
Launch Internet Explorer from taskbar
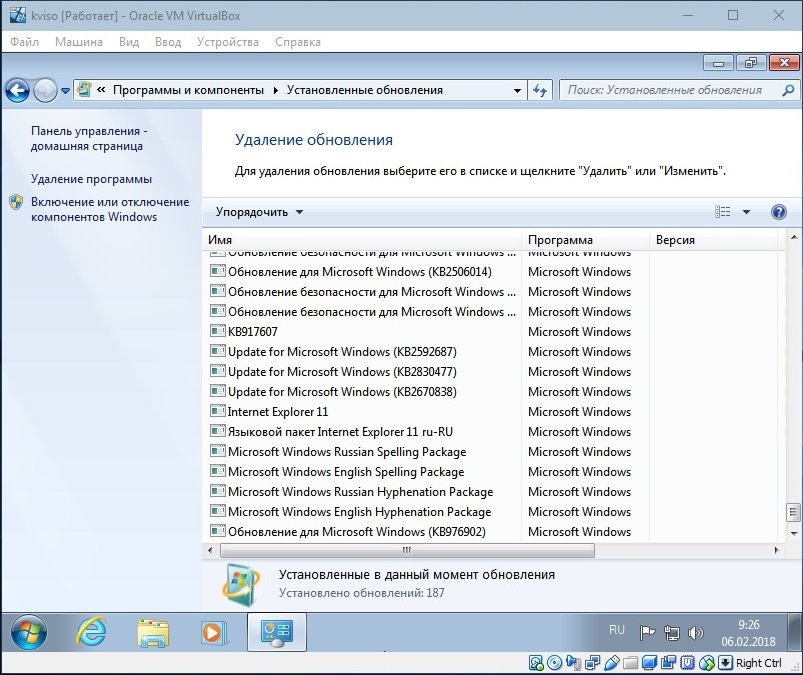click(x=91, y=632)
